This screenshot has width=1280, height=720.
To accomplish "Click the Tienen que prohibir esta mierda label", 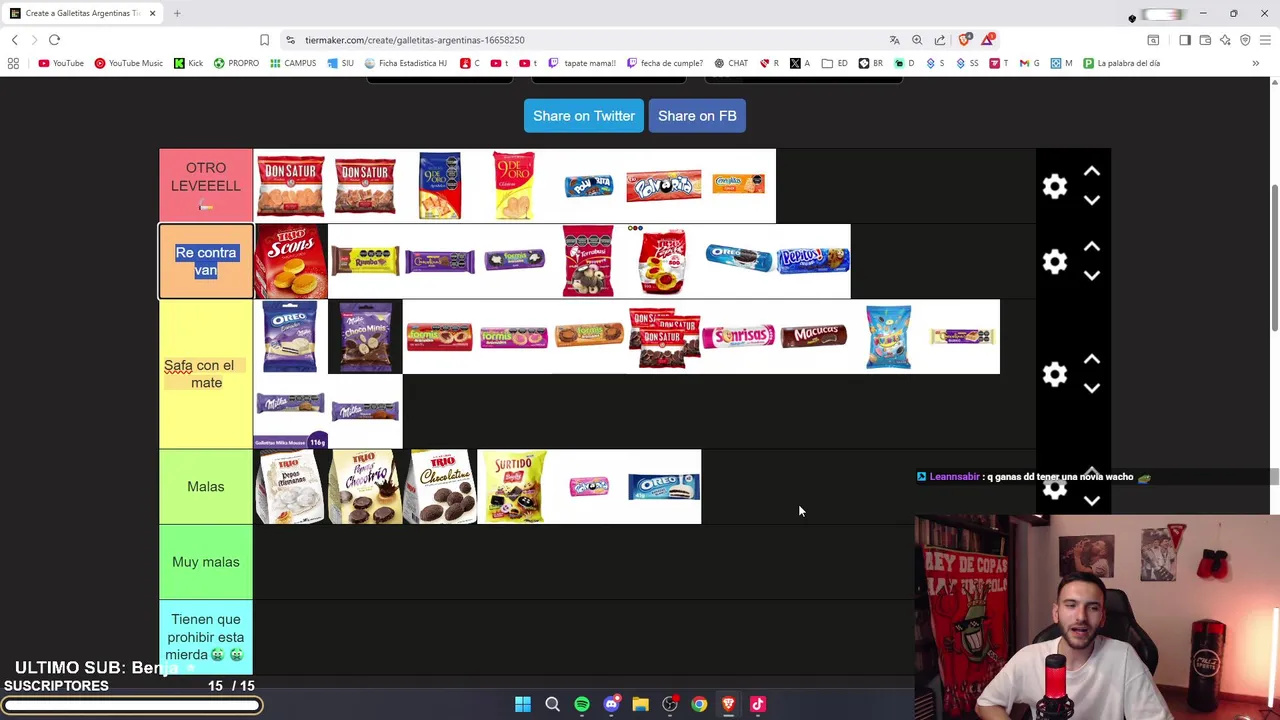I will pyautogui.click(x=206, y=637).
